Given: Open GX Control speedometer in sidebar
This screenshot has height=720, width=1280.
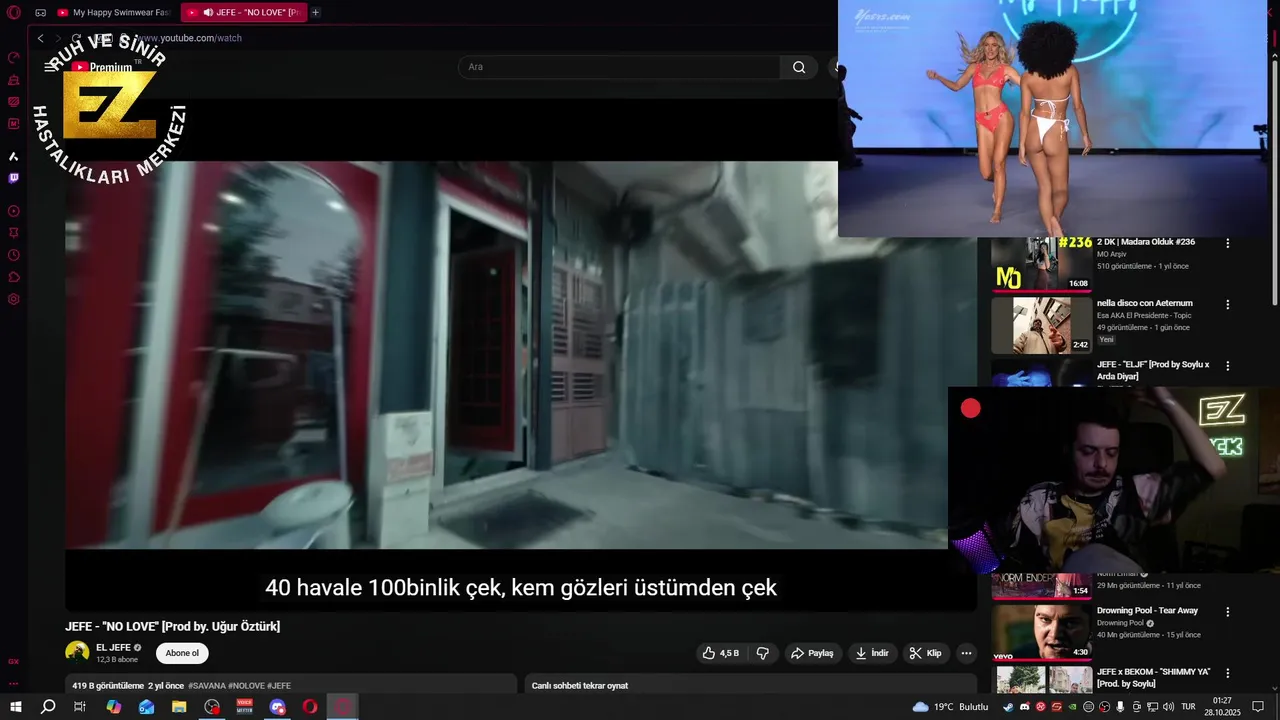Looking at the screenshot, I should [13, 58].
